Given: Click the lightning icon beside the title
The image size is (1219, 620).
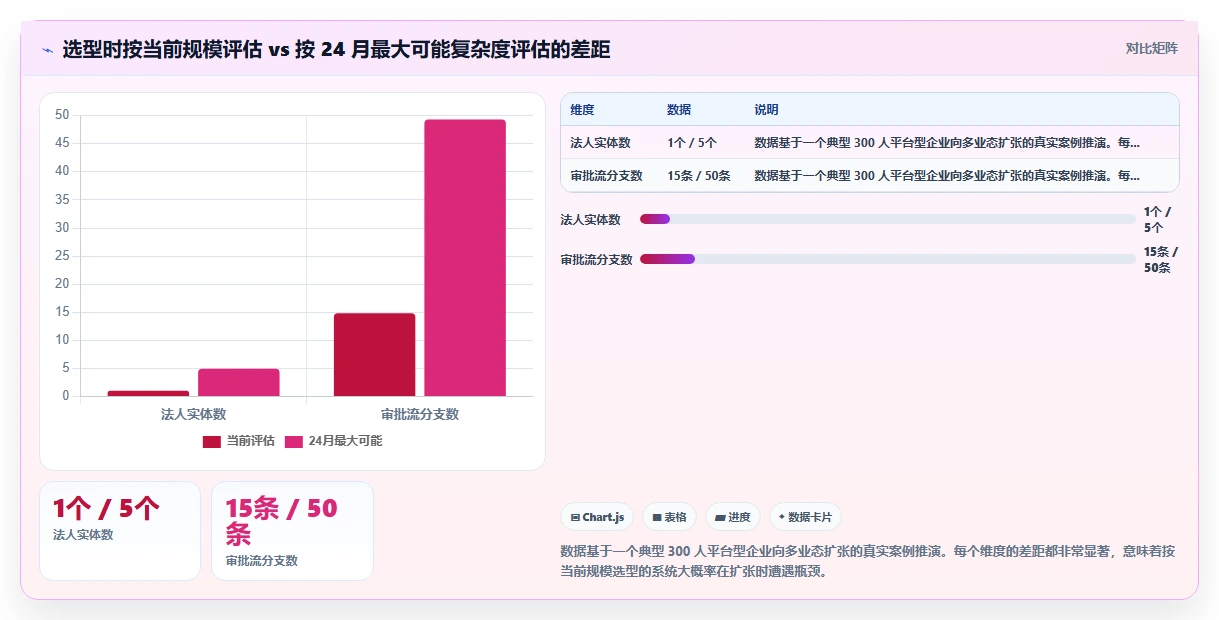Looking at the screenshot, I should coord(47,50).
